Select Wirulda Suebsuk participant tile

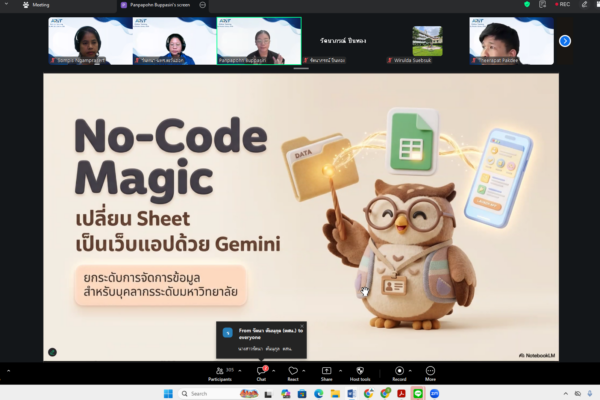[x=427, y=41]
